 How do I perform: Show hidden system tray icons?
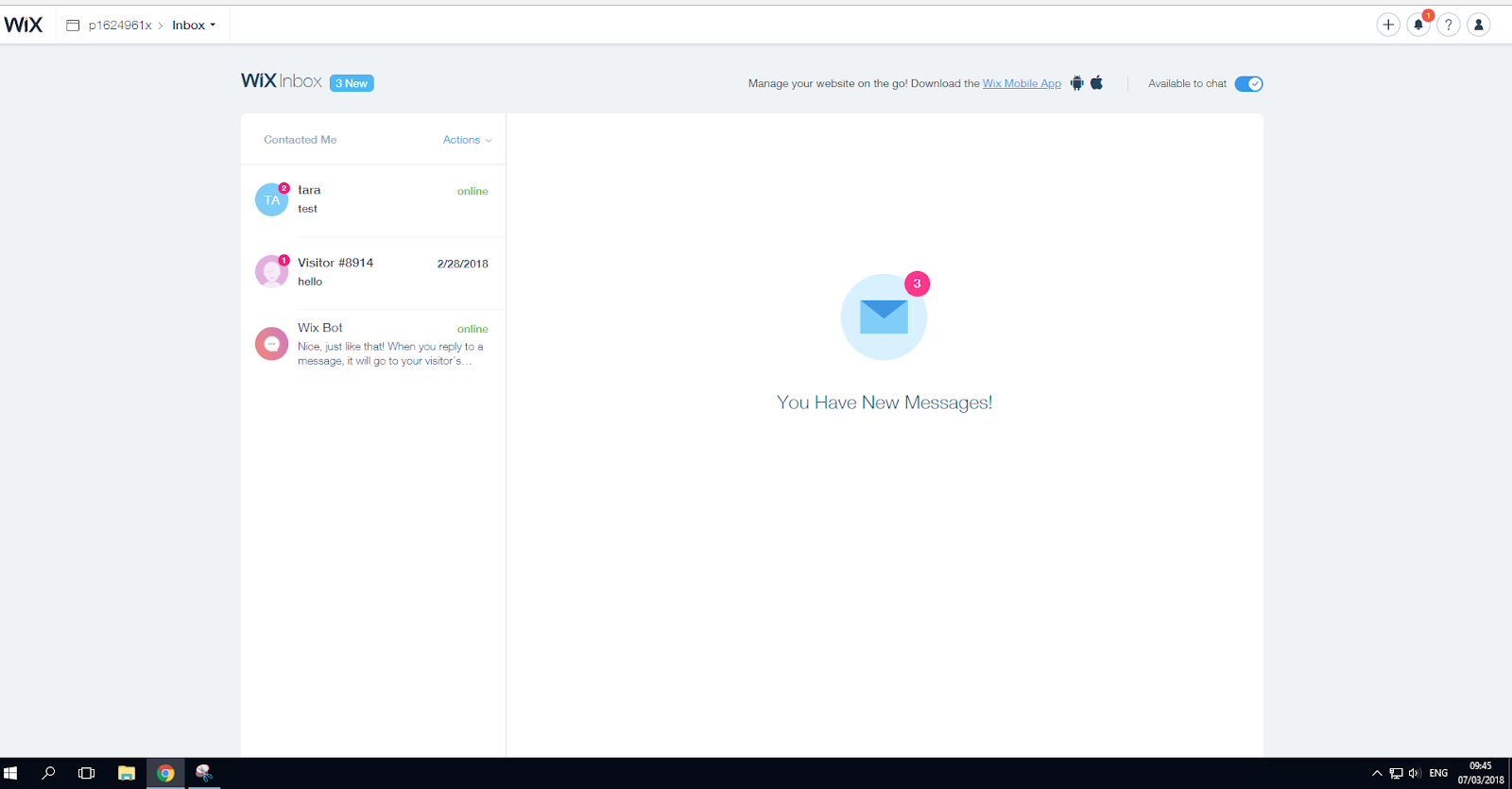point(1377,773)
